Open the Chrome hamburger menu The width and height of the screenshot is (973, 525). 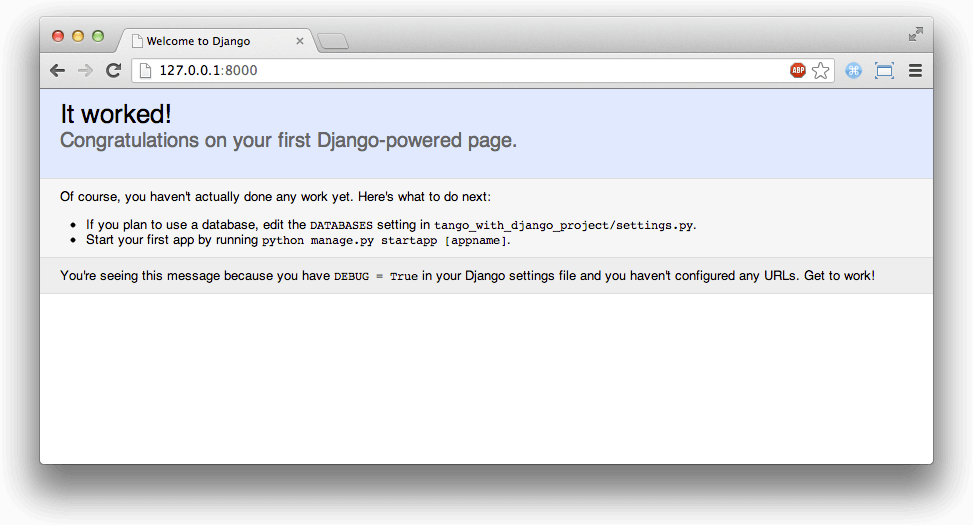915,70
